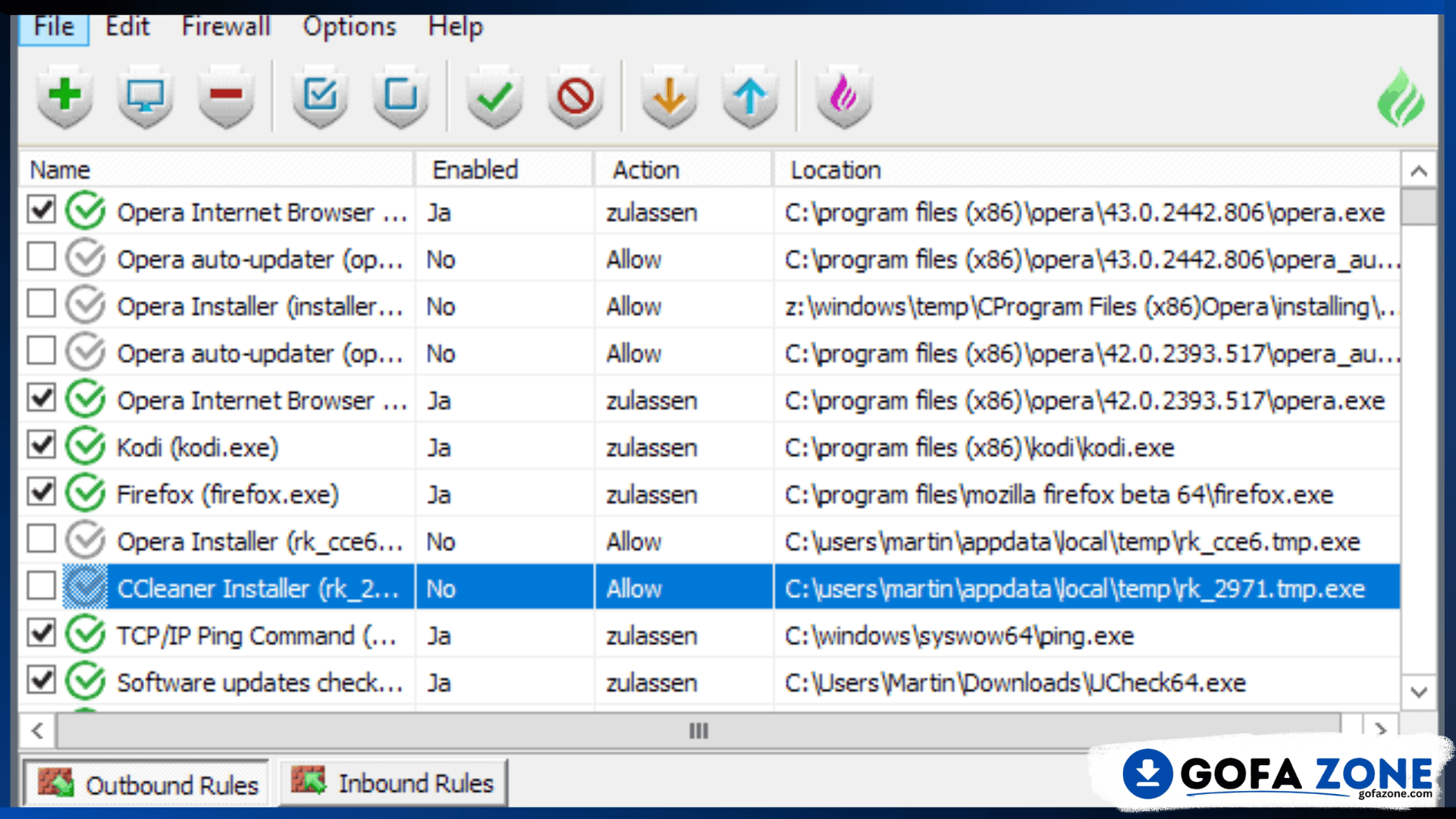The width and height of the screenshot is (1456, 819).
Task: Check the CCleaner Installer checkbox
Action: coord(41,585)
